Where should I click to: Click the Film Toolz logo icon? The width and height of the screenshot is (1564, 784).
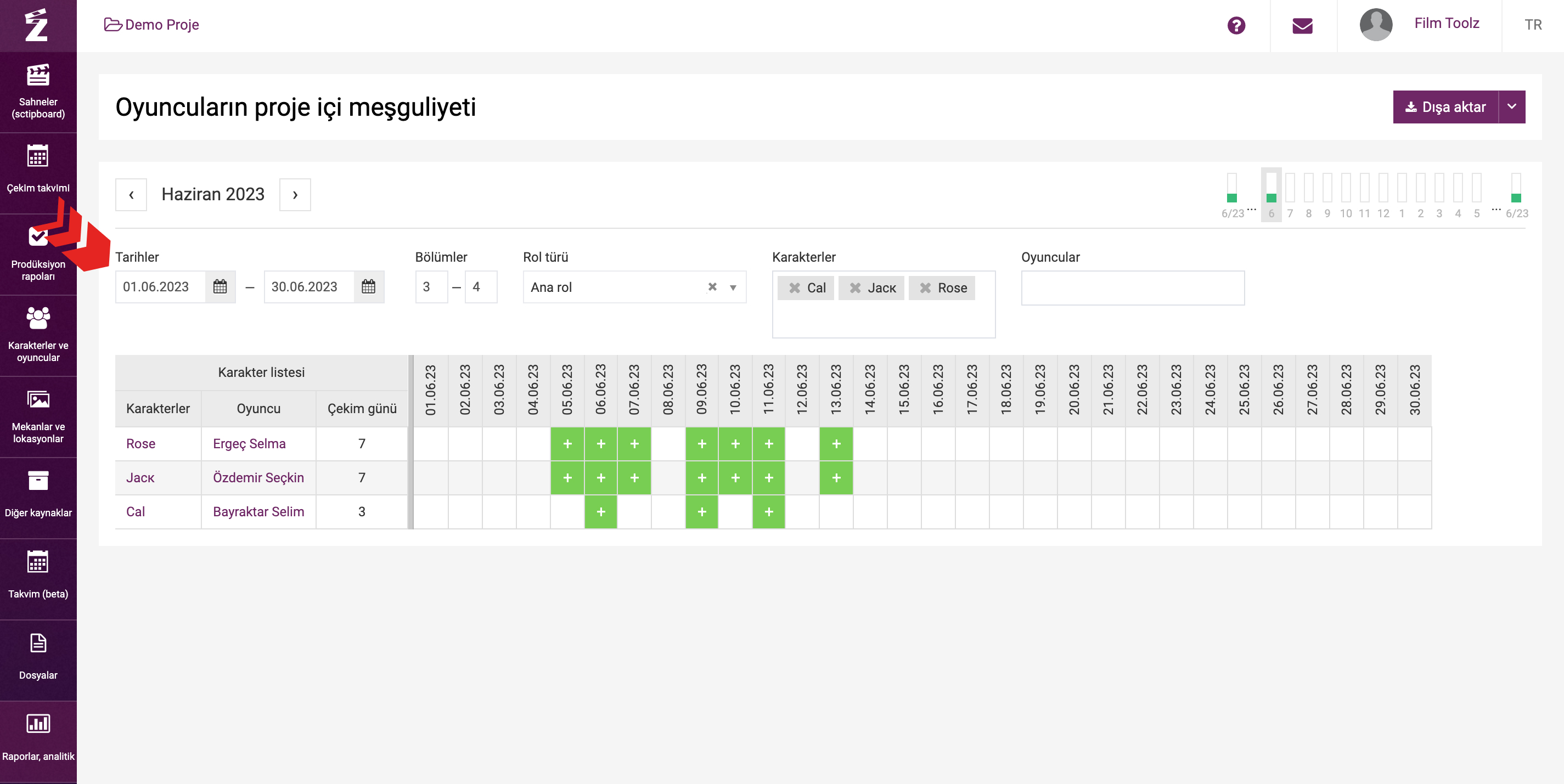pos(36,25)
